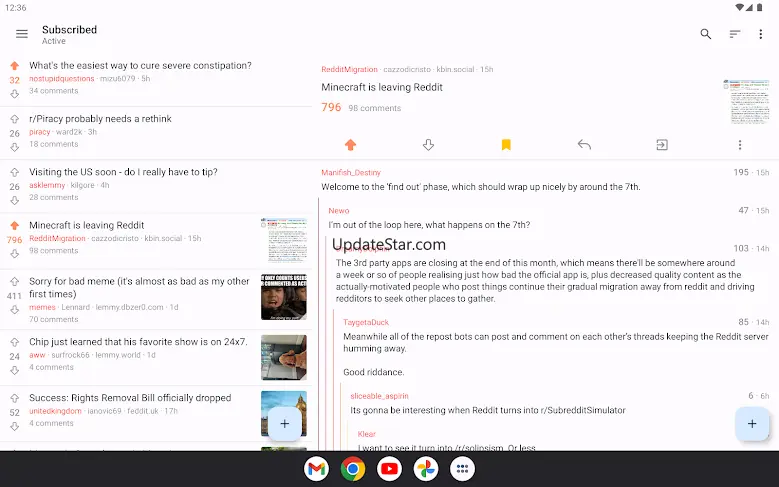Launch Google Photos from the taskbar
779x487 pixels.
(426, 469)
